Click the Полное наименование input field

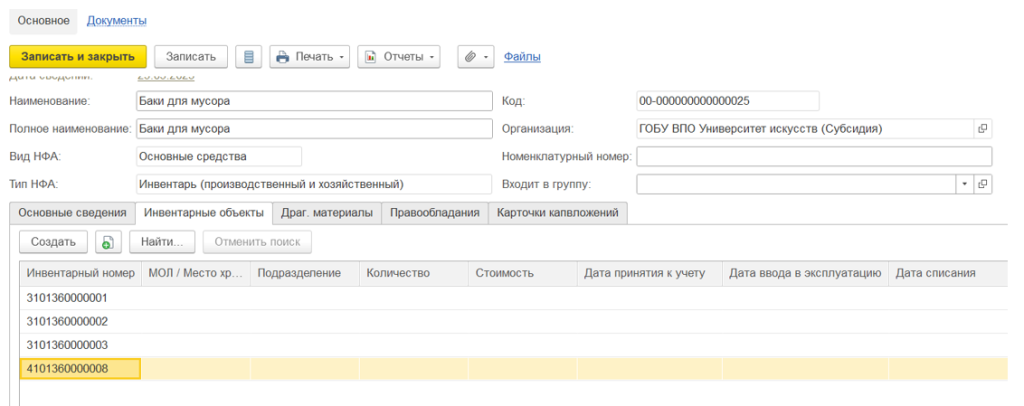(x=314, y=129)
